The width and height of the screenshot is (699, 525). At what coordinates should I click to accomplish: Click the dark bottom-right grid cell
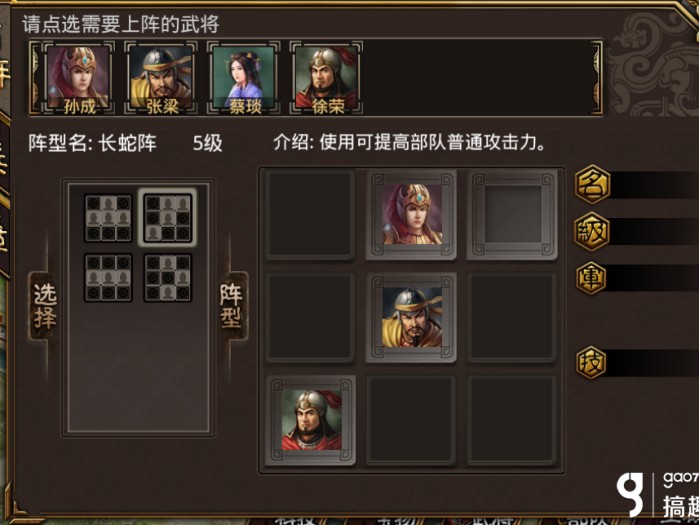tap(512, 420)
